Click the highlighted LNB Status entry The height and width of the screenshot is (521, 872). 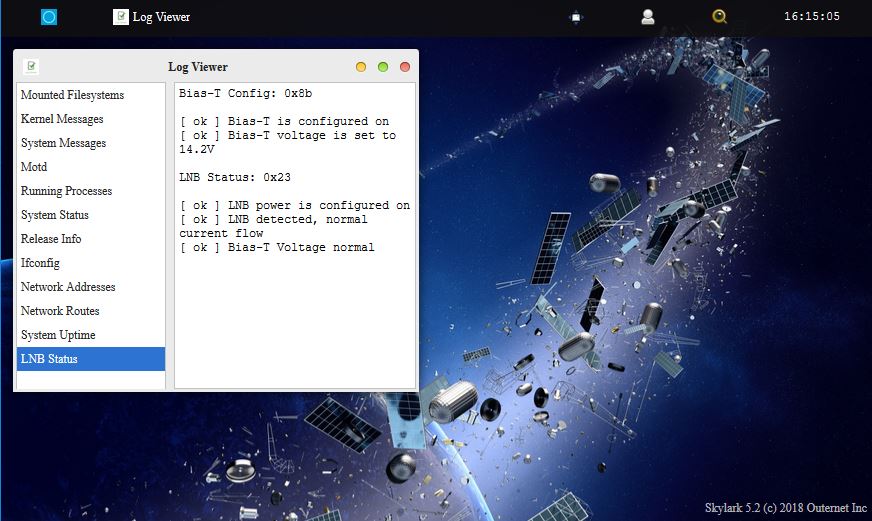coord(91,359)
